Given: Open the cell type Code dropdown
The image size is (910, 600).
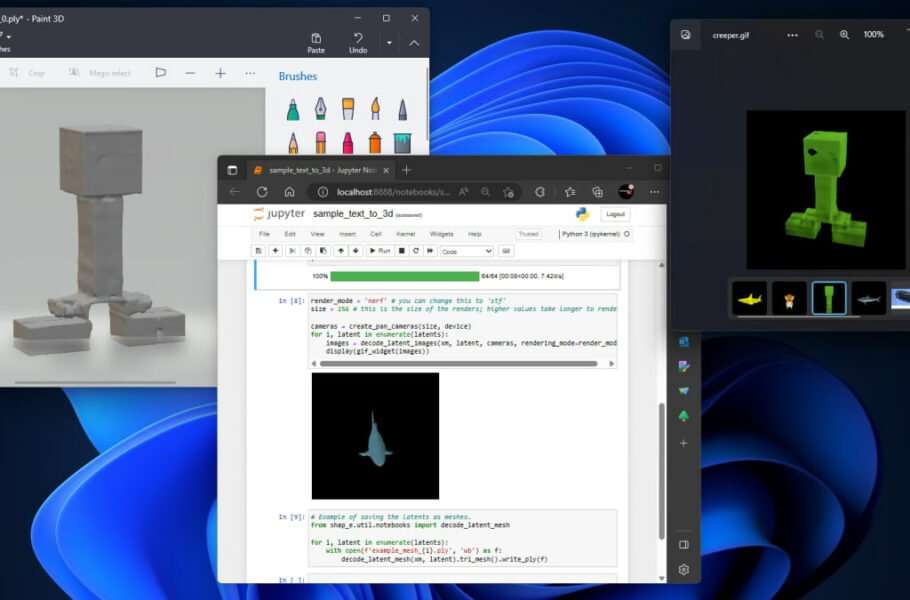Looking at the screenshot, I should [467, 251].
